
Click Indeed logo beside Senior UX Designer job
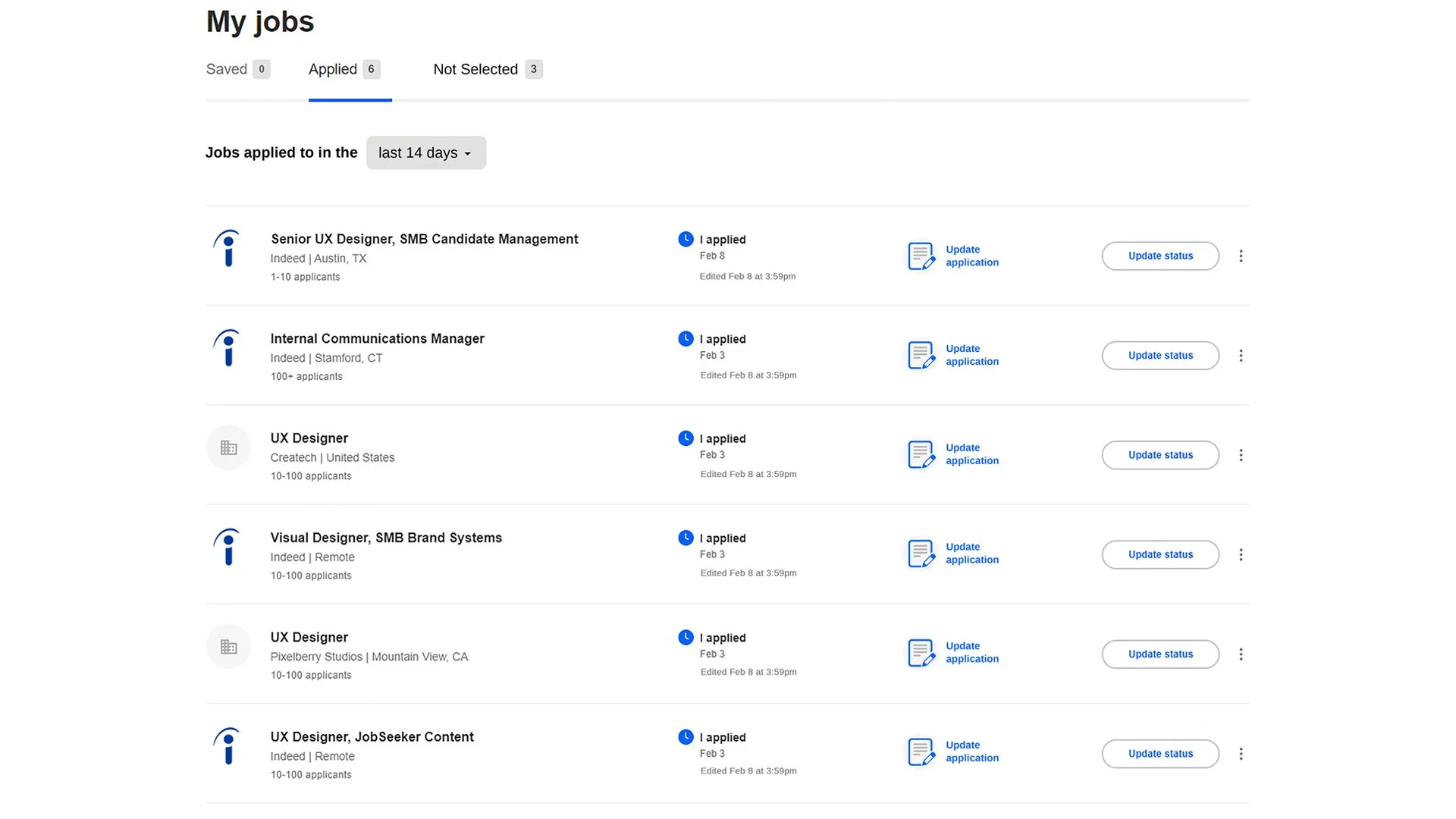click(227, 249)
